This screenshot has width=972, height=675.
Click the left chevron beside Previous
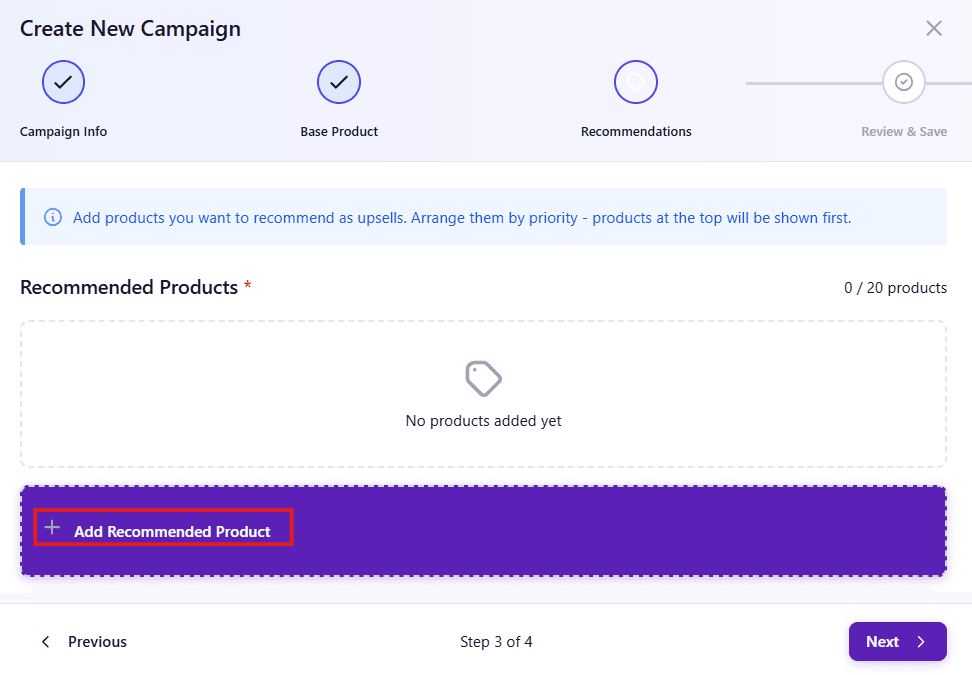(x=45, y=642)
